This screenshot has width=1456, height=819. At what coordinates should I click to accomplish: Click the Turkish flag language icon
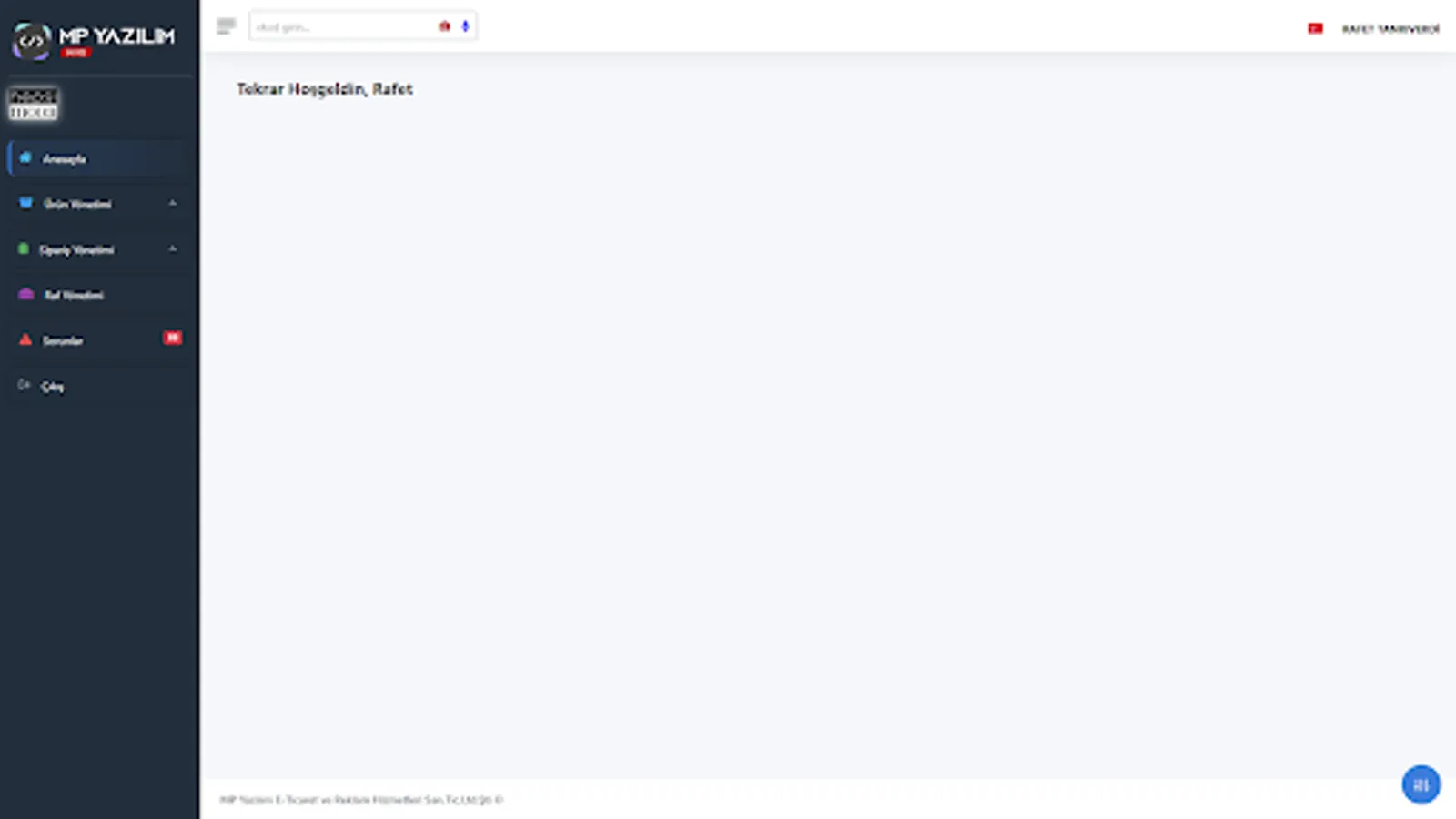point(1316,27)
